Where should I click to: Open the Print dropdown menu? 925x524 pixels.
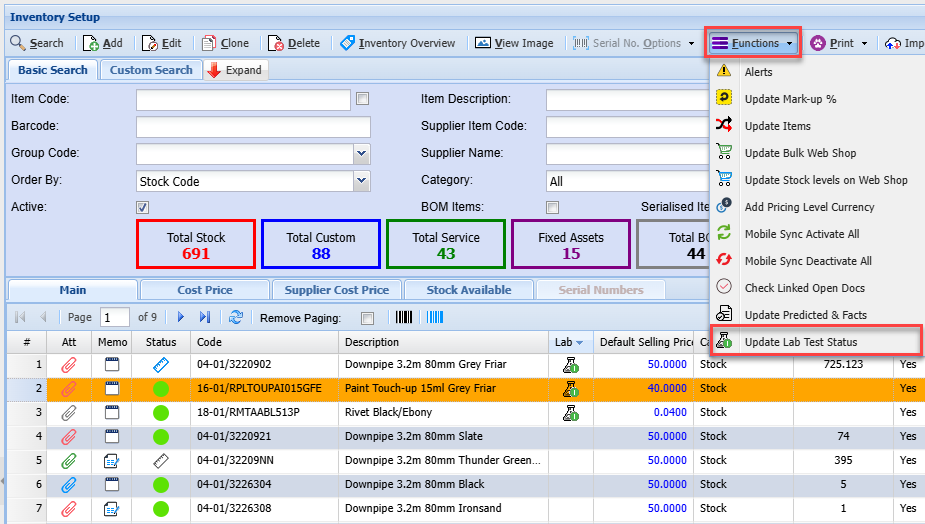coord(863,43)
